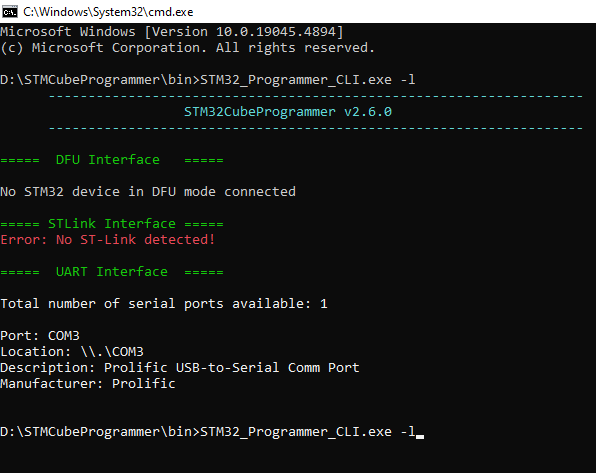Click the Port: COM3 line

(40, 336)
